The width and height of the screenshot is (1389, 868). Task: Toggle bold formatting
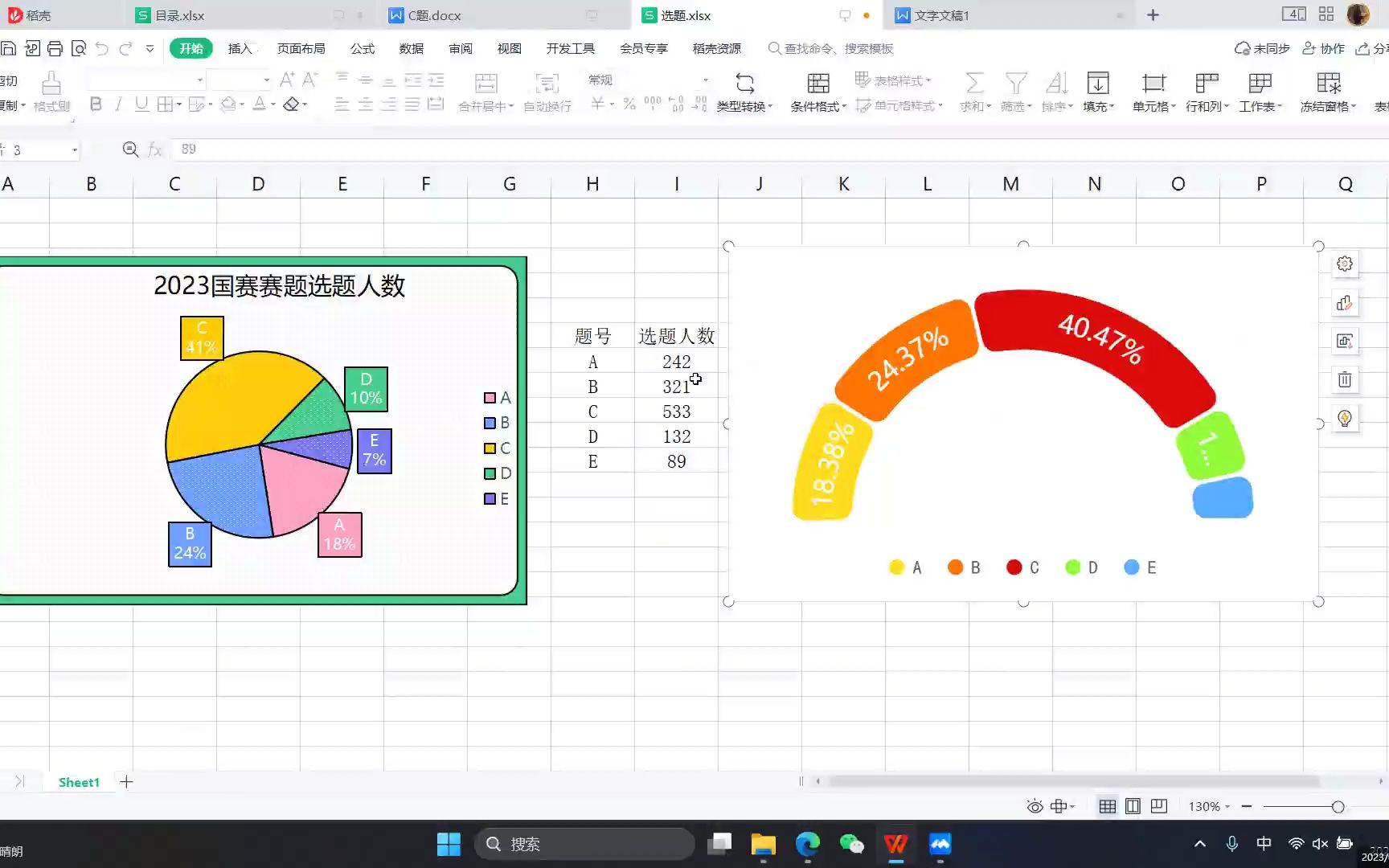click(95, 104)
